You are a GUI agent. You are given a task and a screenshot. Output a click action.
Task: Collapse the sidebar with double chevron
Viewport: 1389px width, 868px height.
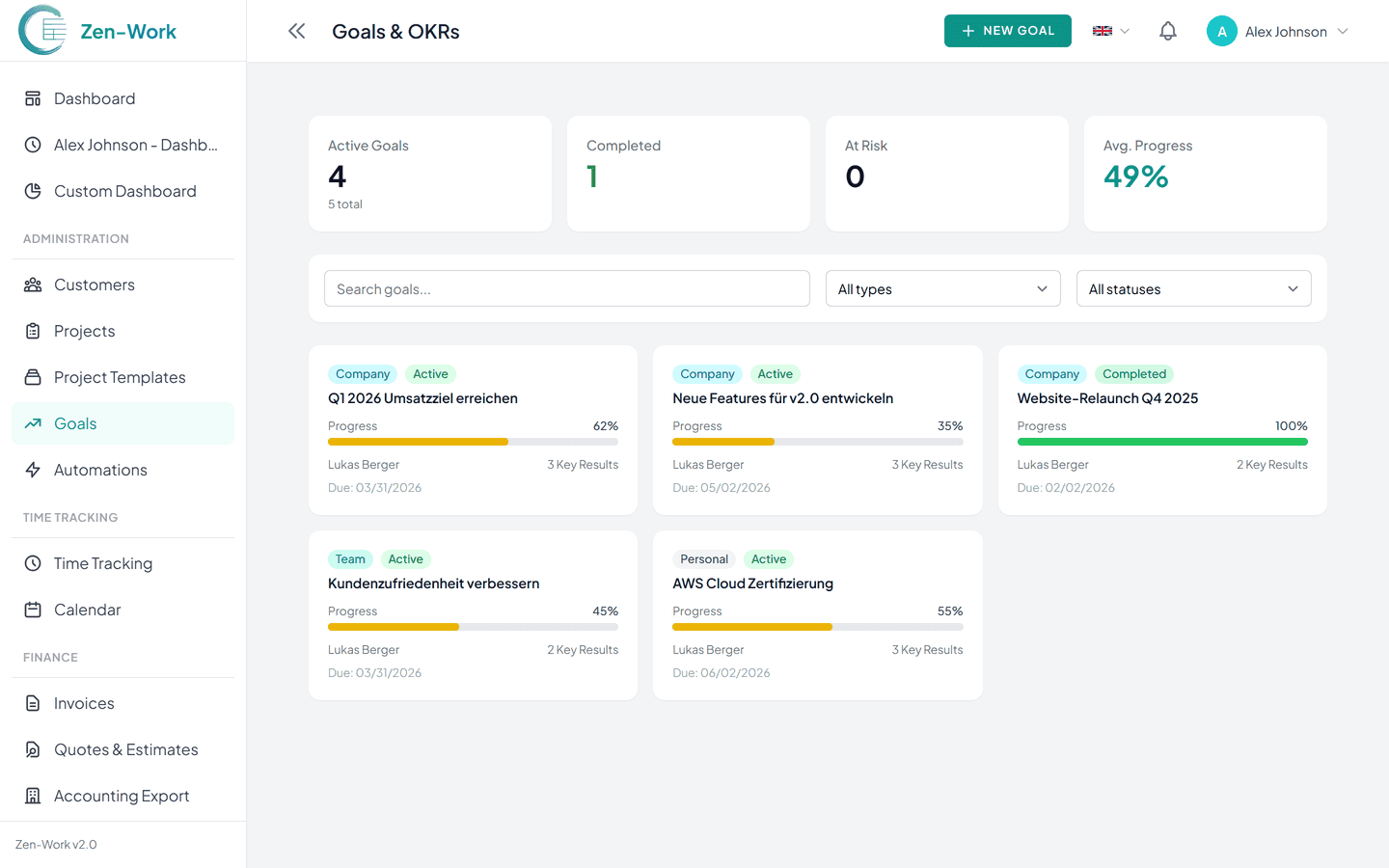coord(296,30)
